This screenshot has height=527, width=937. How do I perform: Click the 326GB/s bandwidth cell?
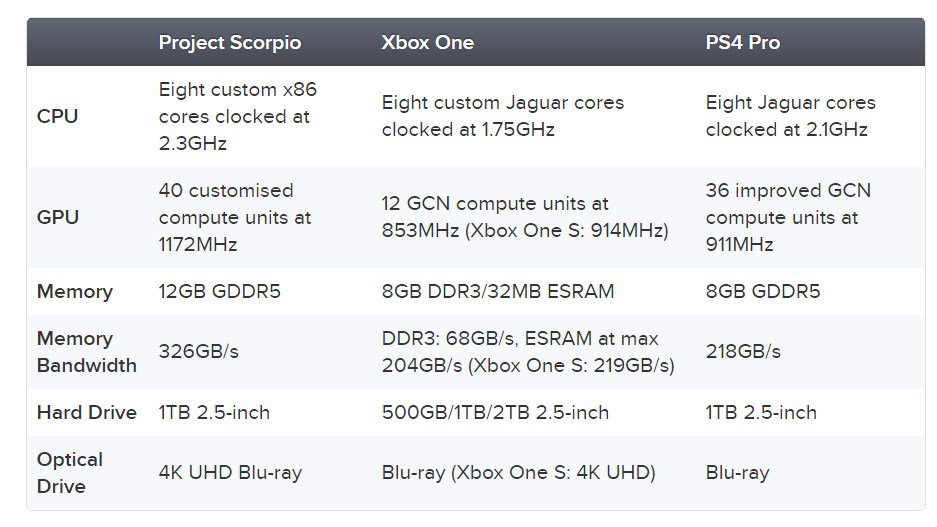tap(198, 351)
